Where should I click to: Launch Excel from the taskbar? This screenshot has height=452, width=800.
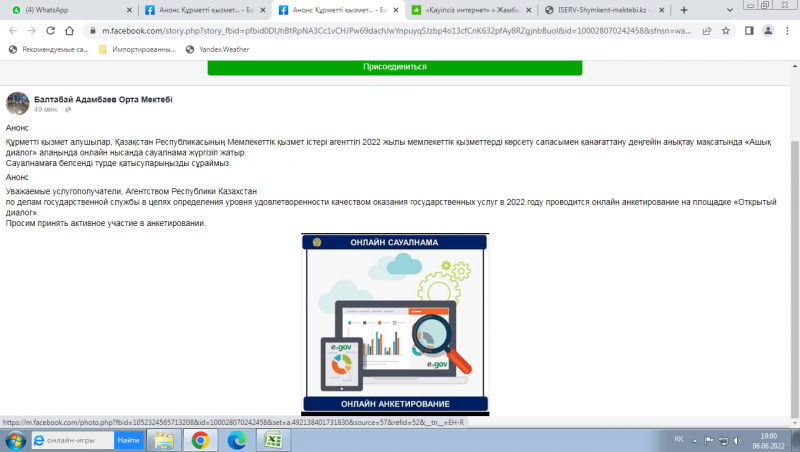[273, 440]
